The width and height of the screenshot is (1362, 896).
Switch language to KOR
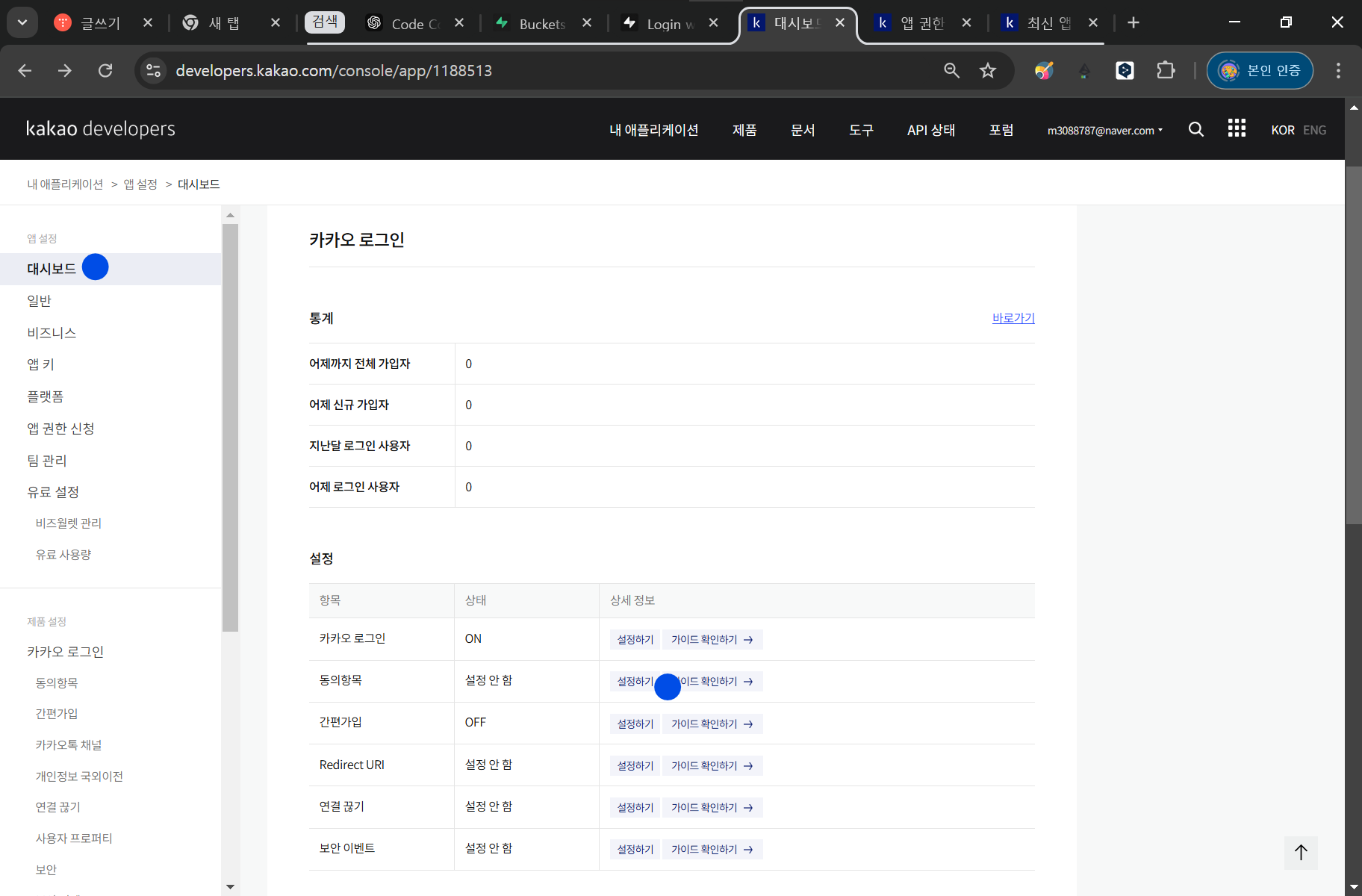(1283, 130)
